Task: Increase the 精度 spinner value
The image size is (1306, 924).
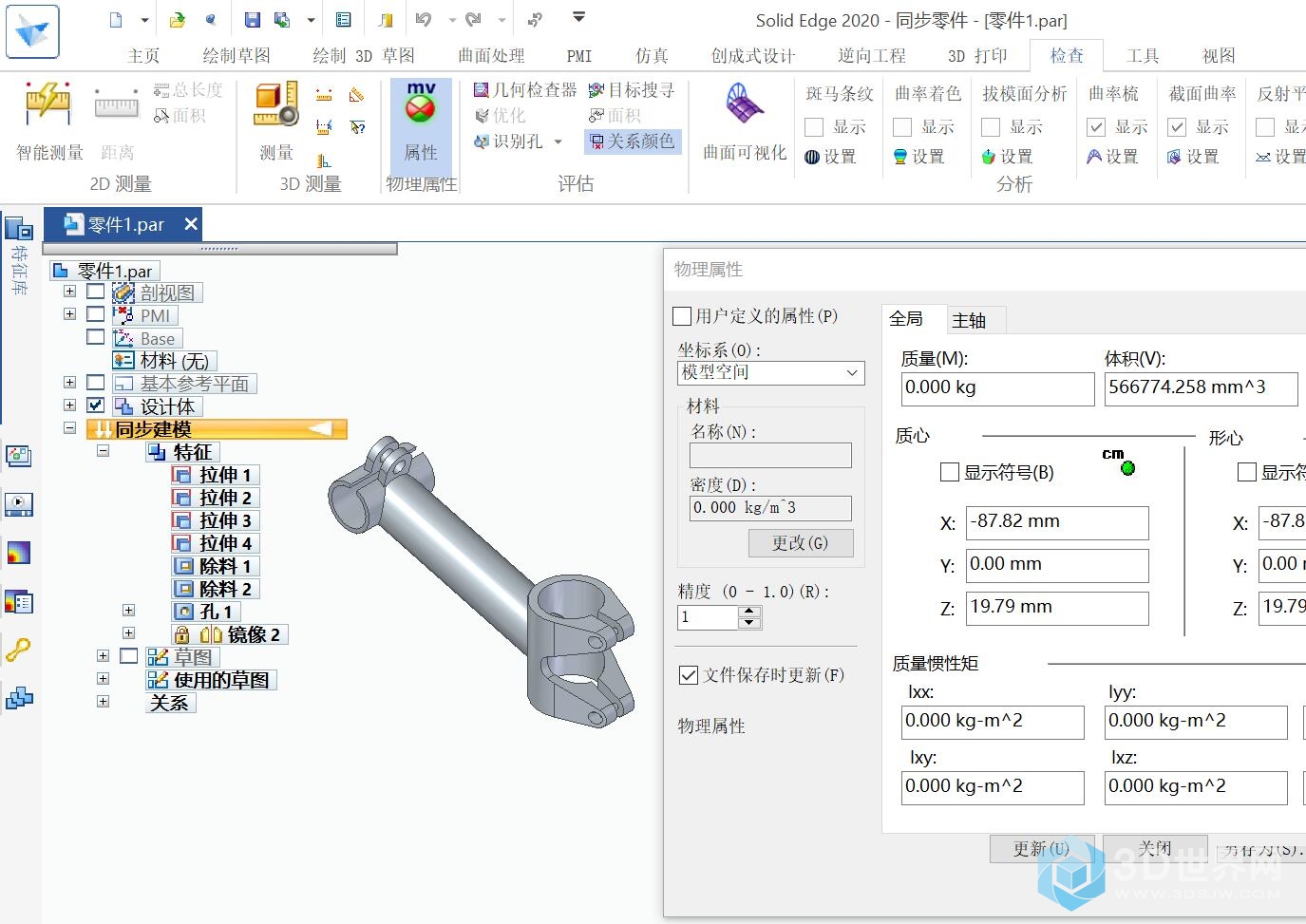Action: click(x=749, y=611)
